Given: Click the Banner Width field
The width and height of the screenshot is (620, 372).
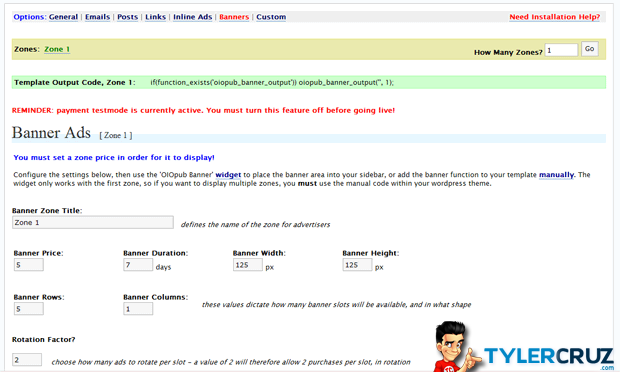Looking at the screenshot, I should coord(248,264).
